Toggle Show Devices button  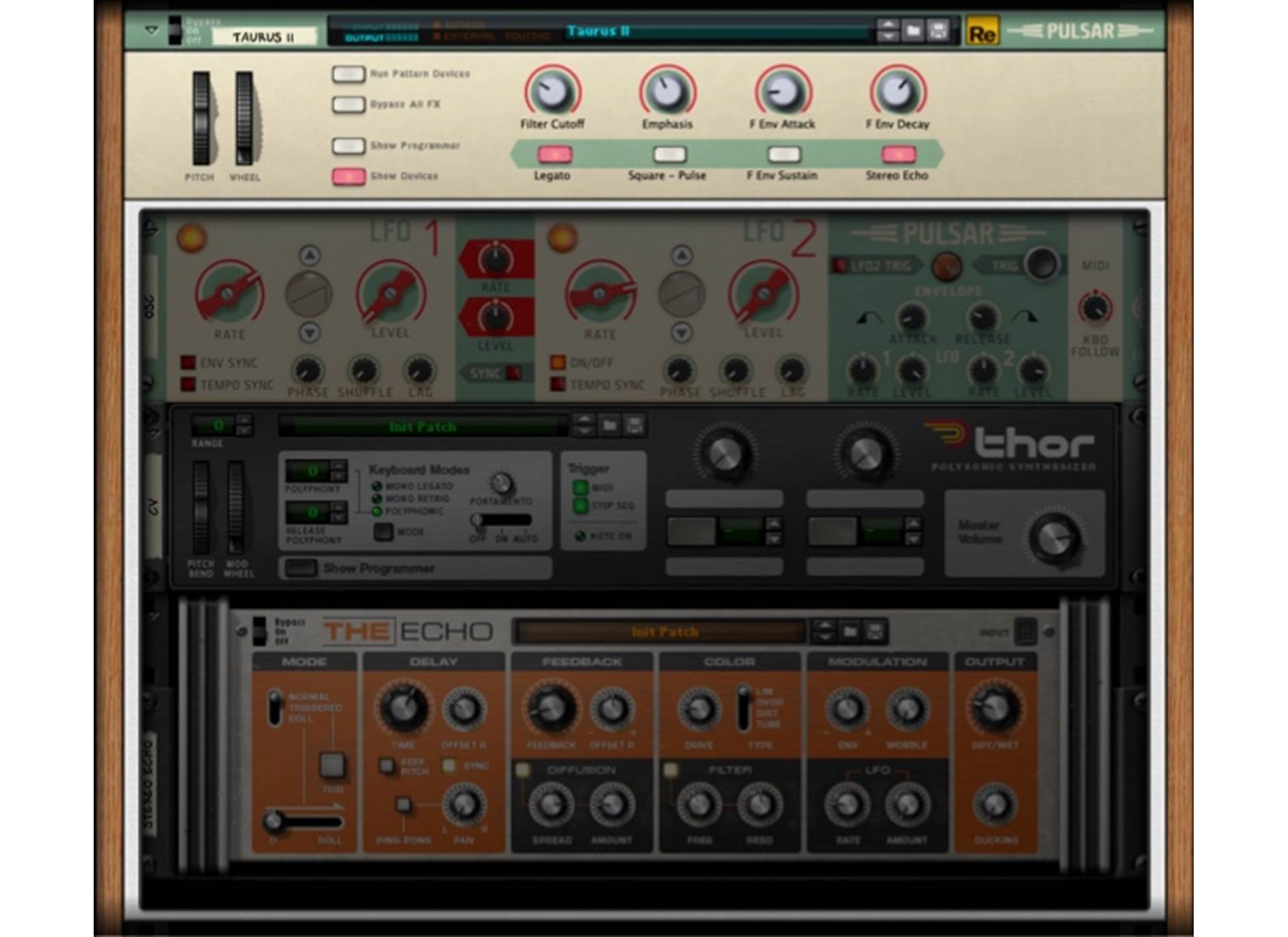348,176
